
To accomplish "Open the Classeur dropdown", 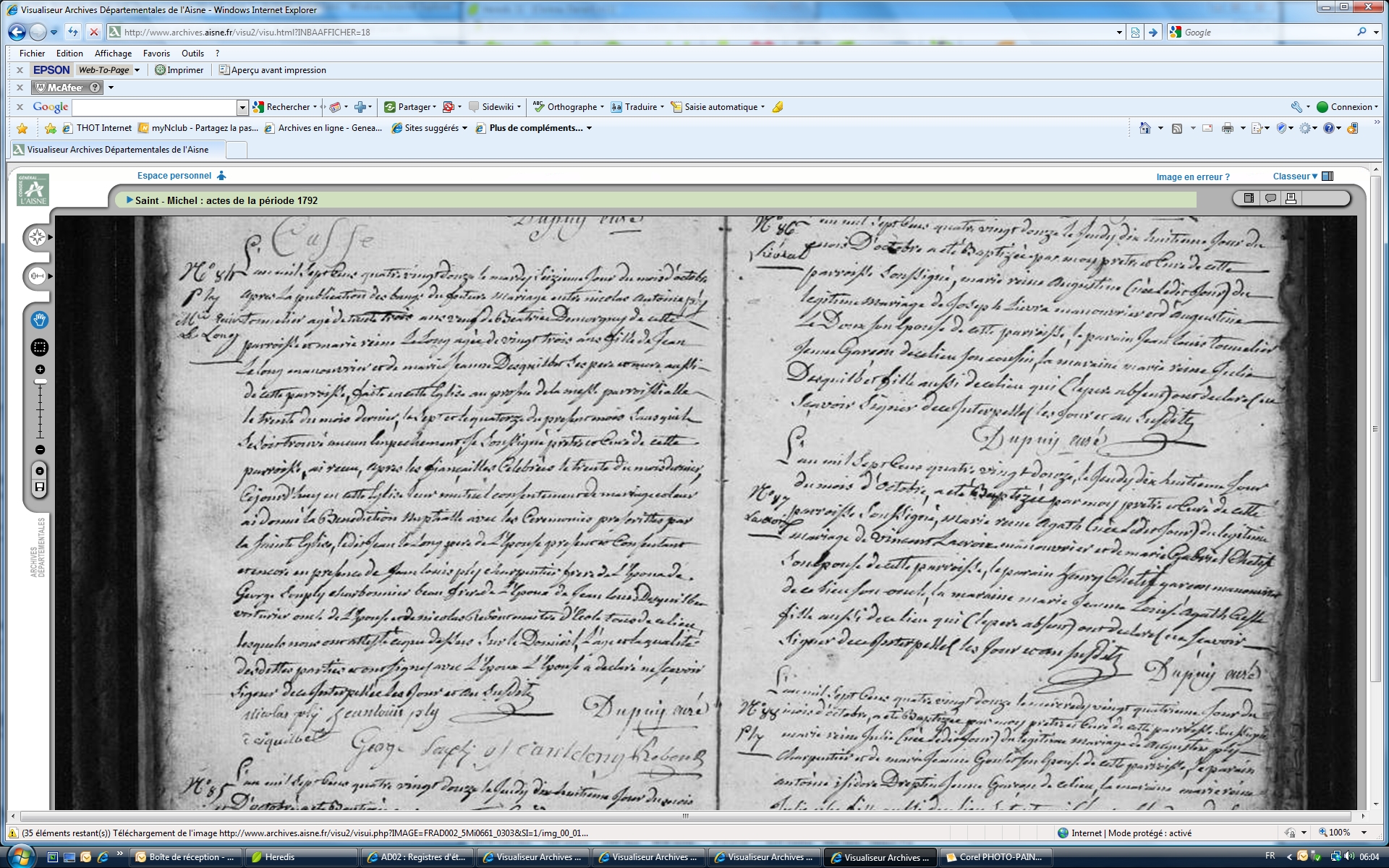I will [x=1295, y=176].
